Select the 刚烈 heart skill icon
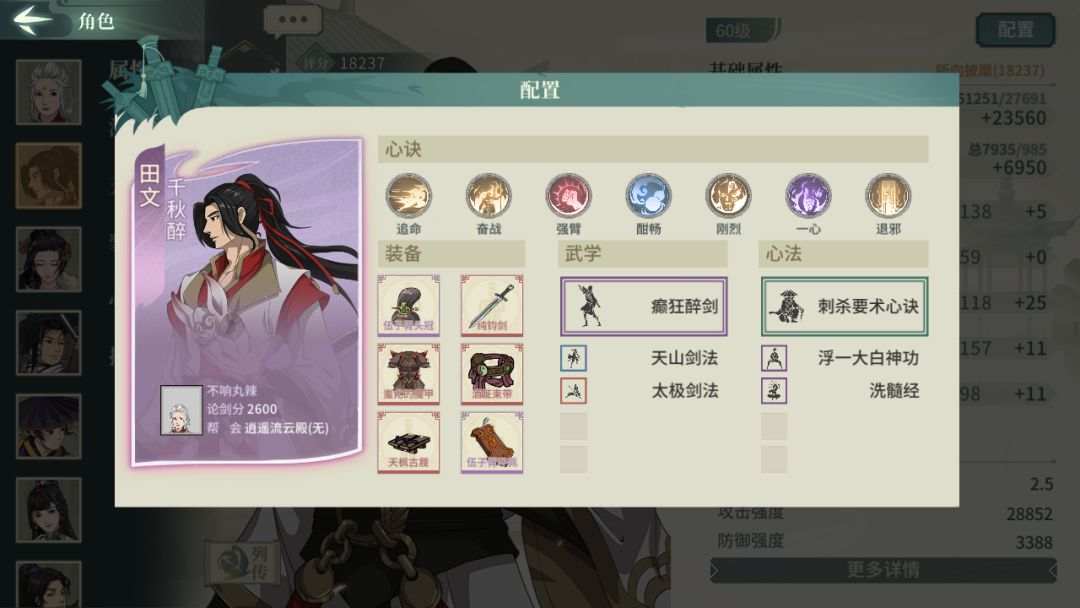 [728, 196]
